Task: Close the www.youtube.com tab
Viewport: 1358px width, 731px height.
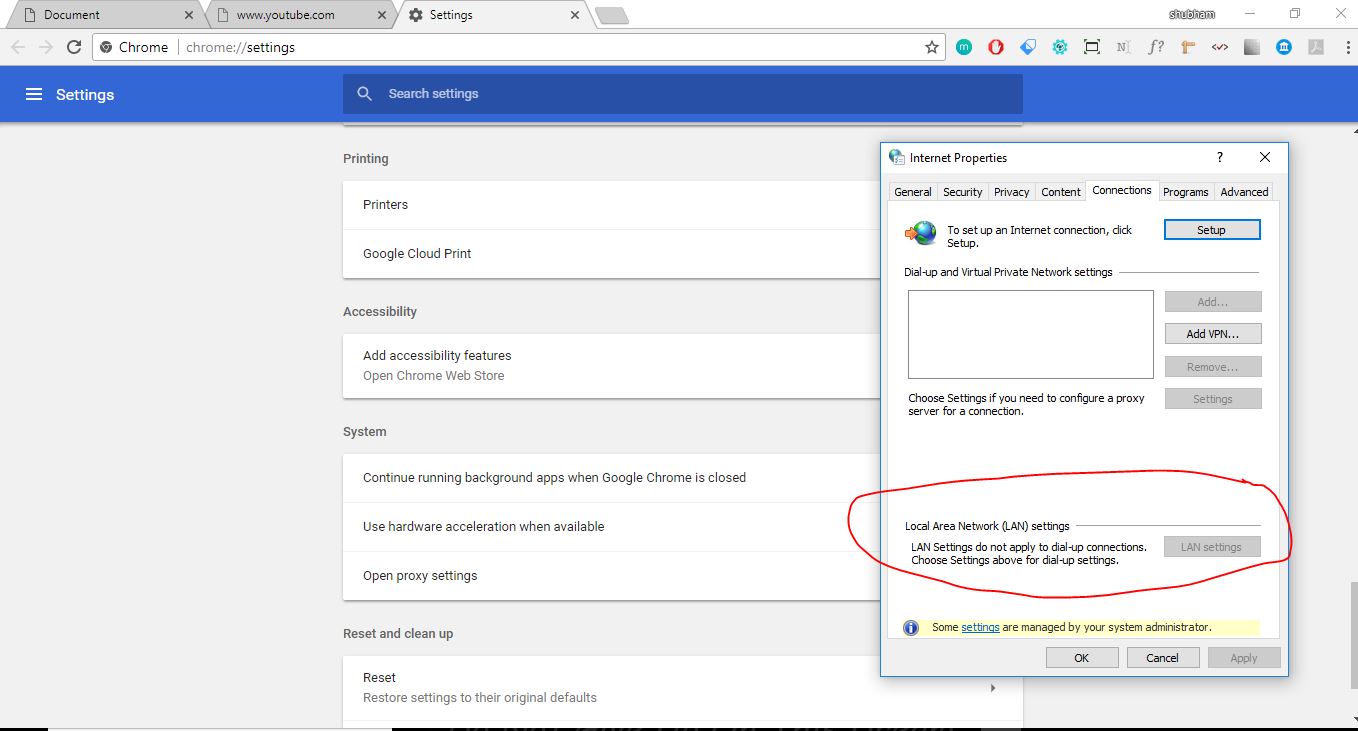Action: pos(381,15)
